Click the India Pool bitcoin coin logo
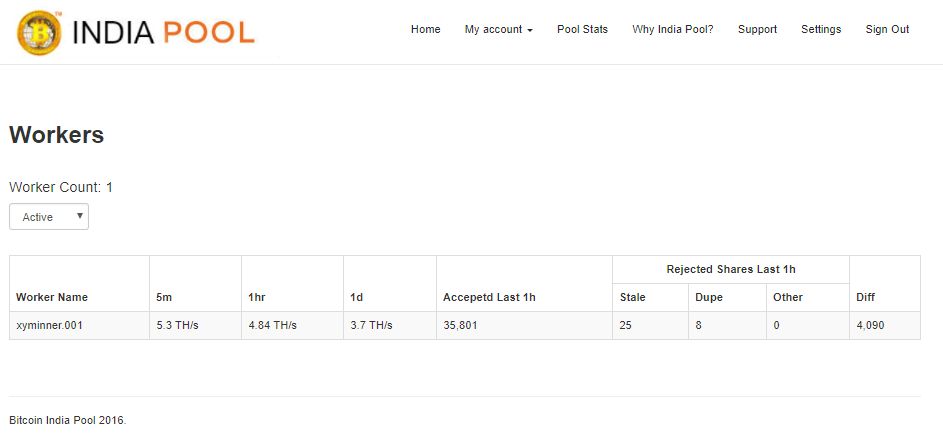 click(39, 32)
